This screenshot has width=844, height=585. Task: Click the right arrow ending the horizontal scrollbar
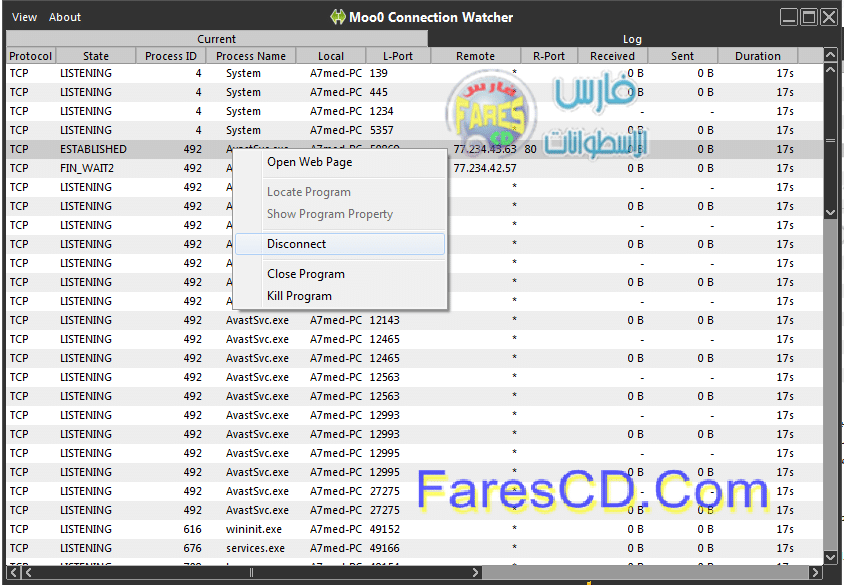click(x=816, y=572)
